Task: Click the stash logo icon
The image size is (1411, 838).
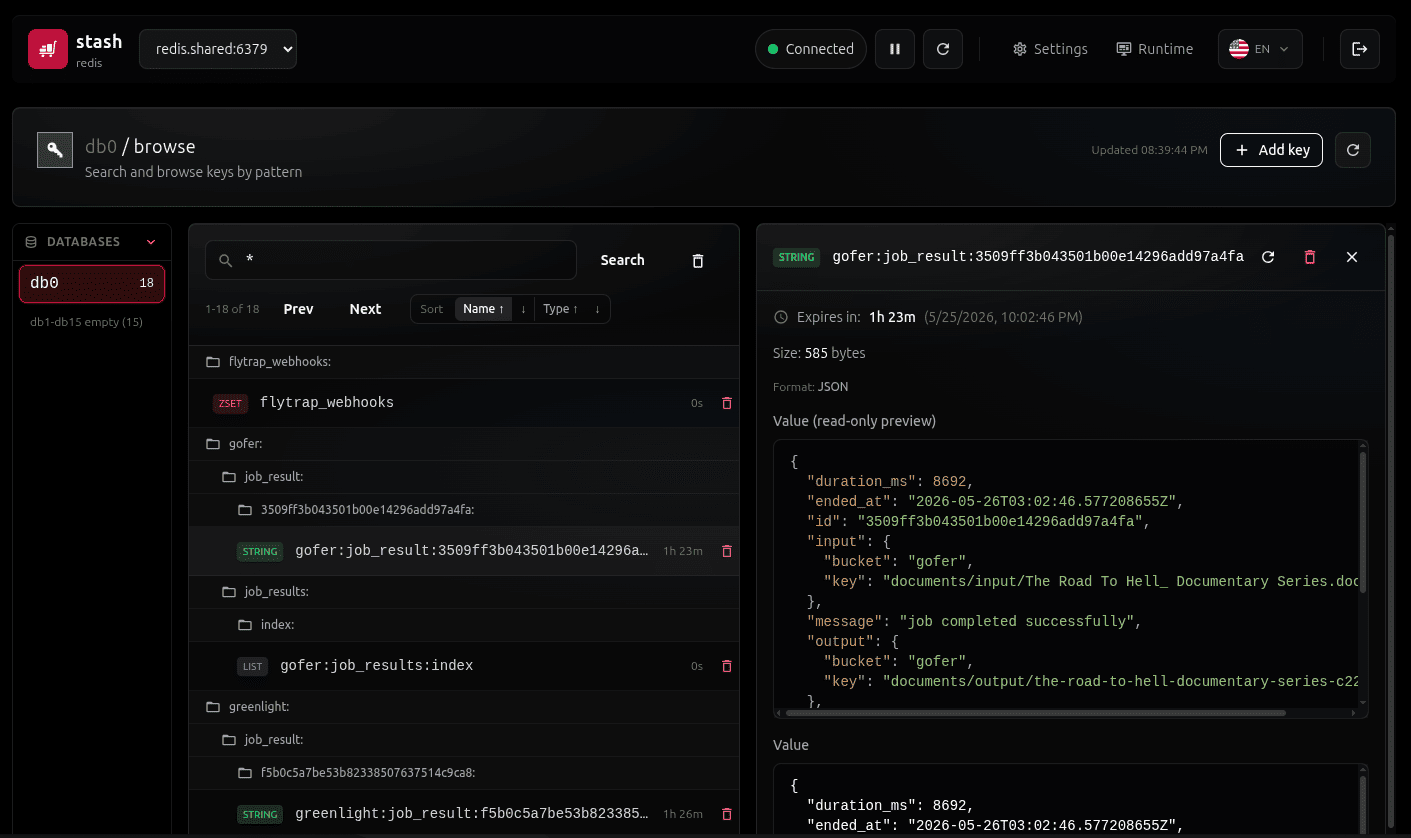Action: [x=47, y=49]
